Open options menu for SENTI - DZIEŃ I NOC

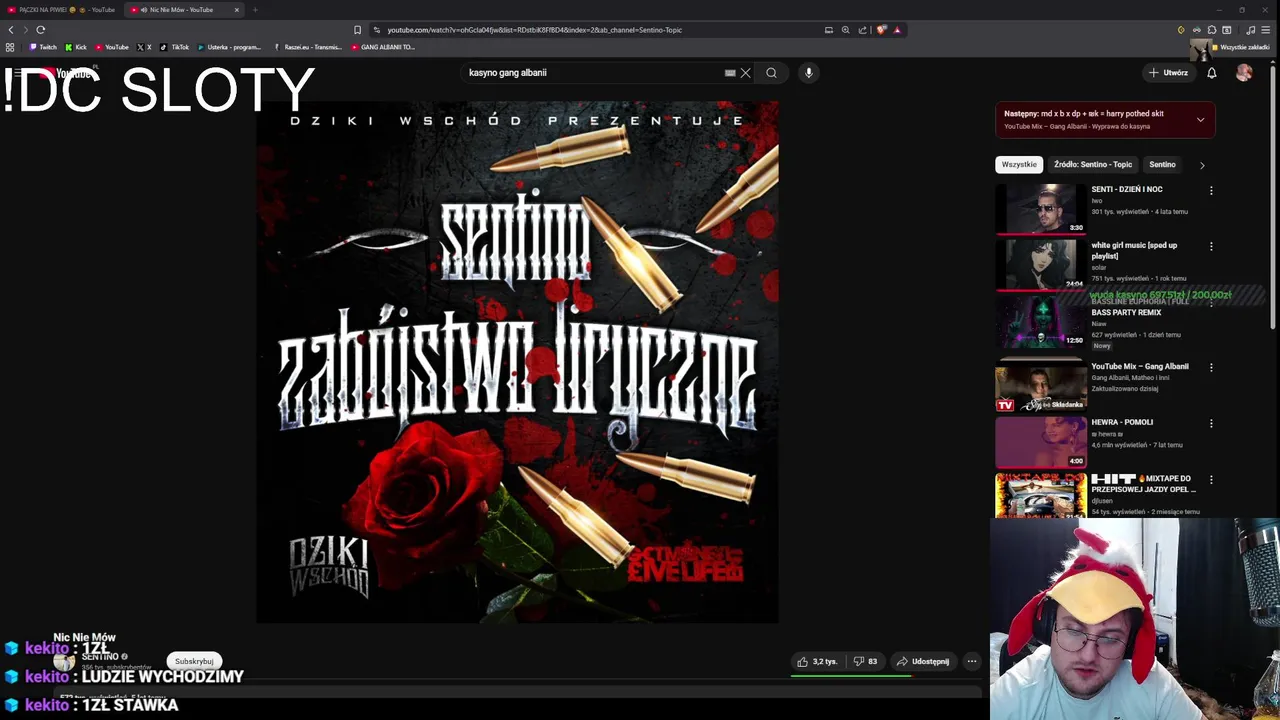coord(1211,190)
